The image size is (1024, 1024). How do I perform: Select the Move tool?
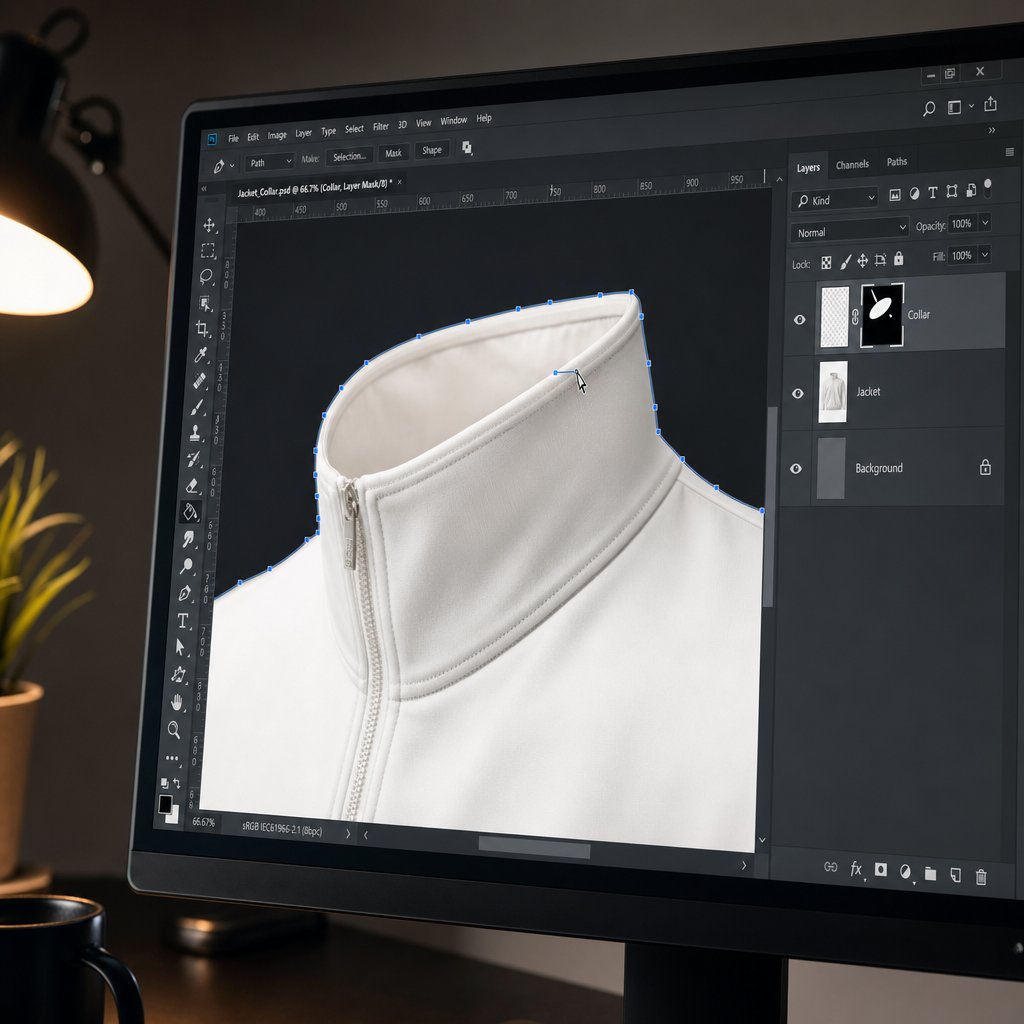[209, 225]
